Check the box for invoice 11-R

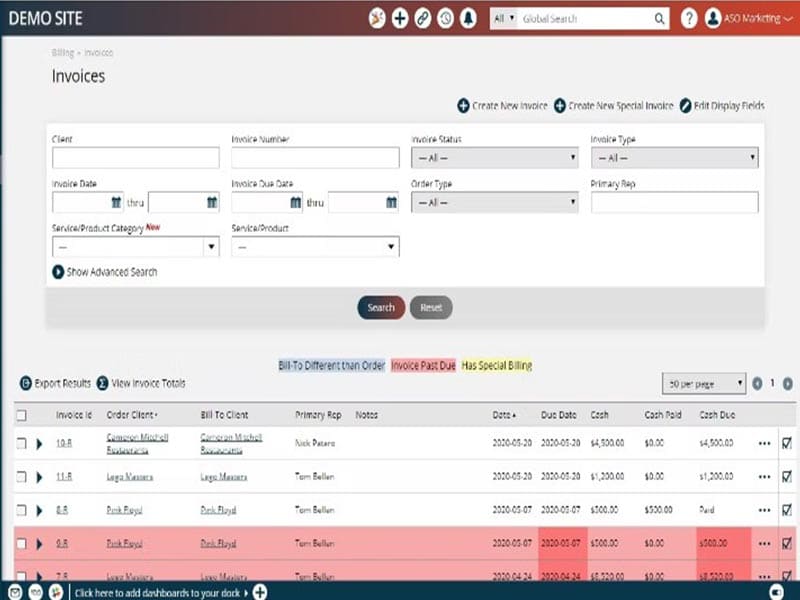(x=21, y=477)
